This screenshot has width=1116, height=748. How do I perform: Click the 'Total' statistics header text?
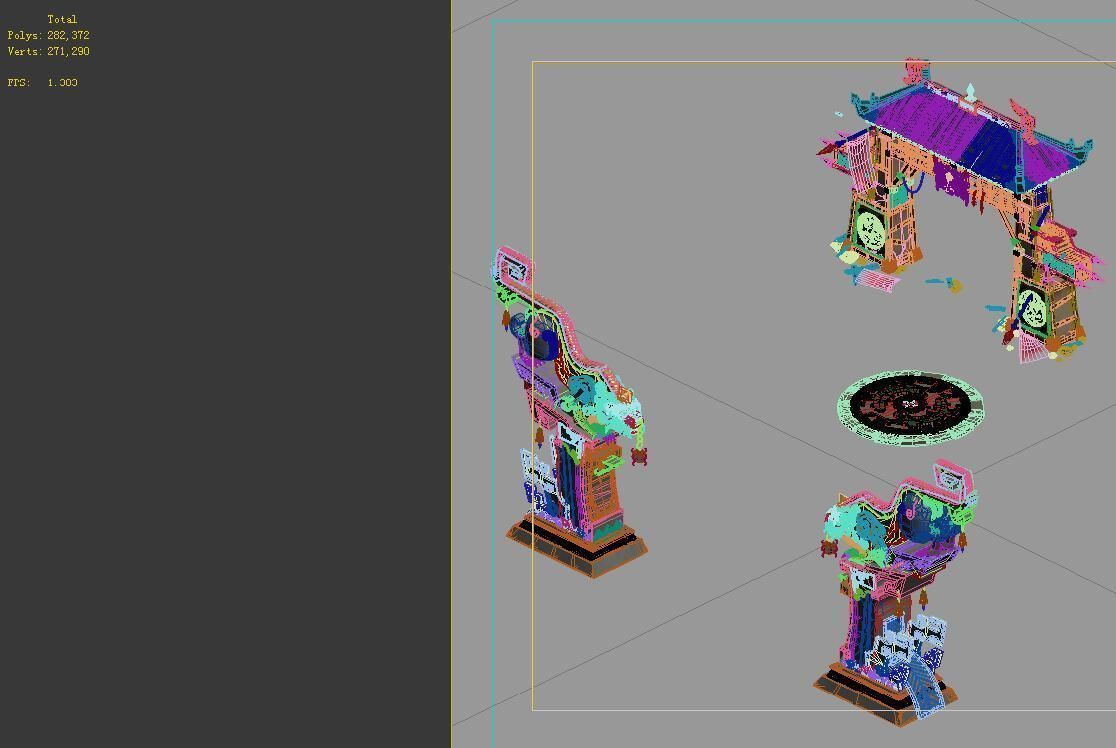tap(62, 19)
